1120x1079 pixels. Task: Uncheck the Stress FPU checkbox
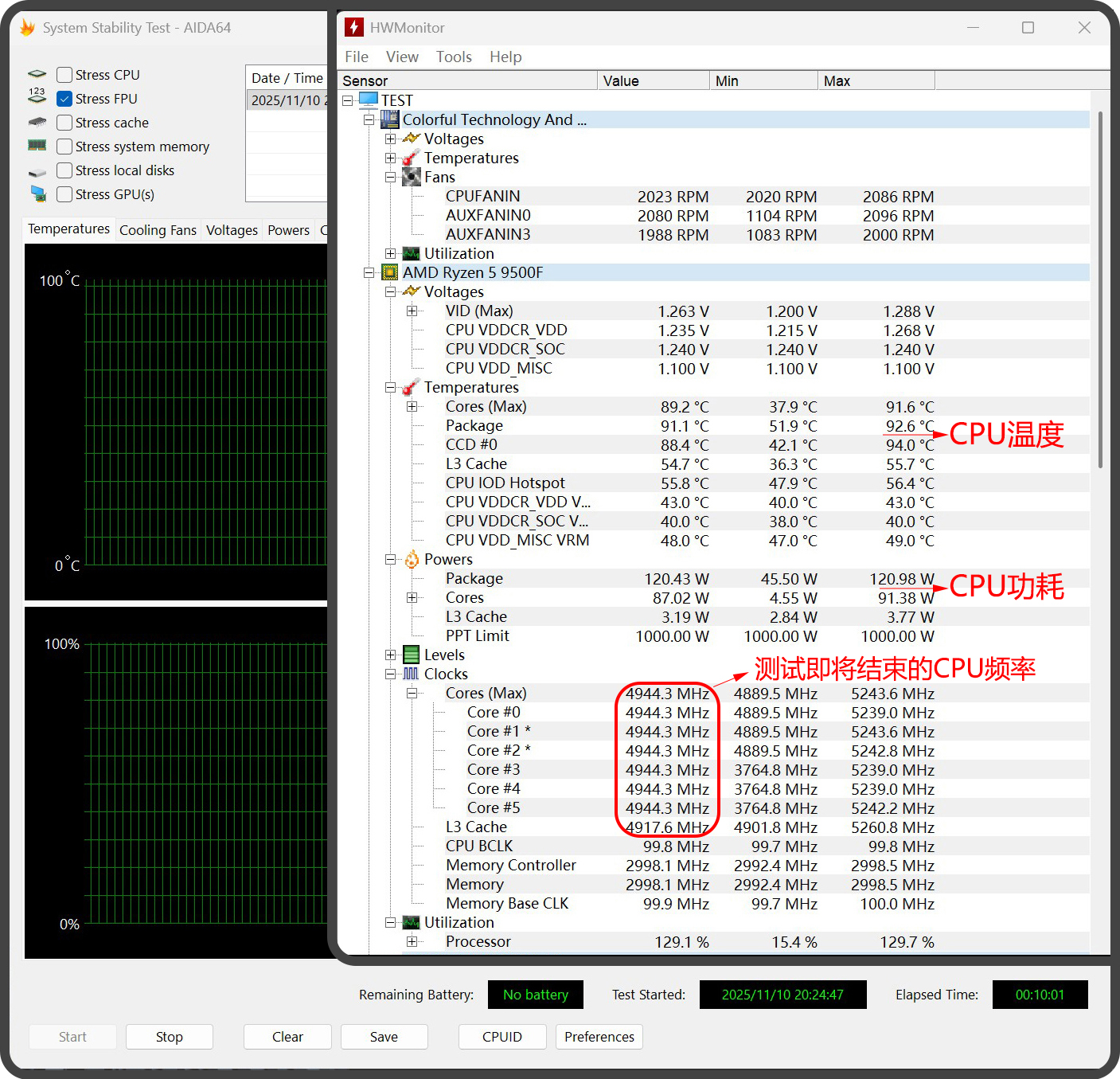pyautogui.click(x=64, y=99)
